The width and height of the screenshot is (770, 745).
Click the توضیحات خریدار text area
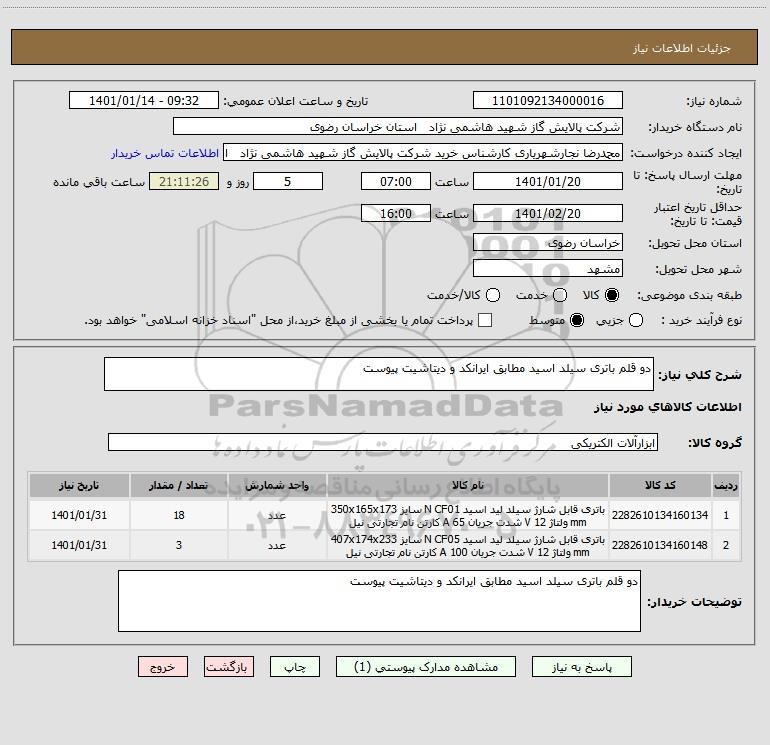tap(379, 601)
